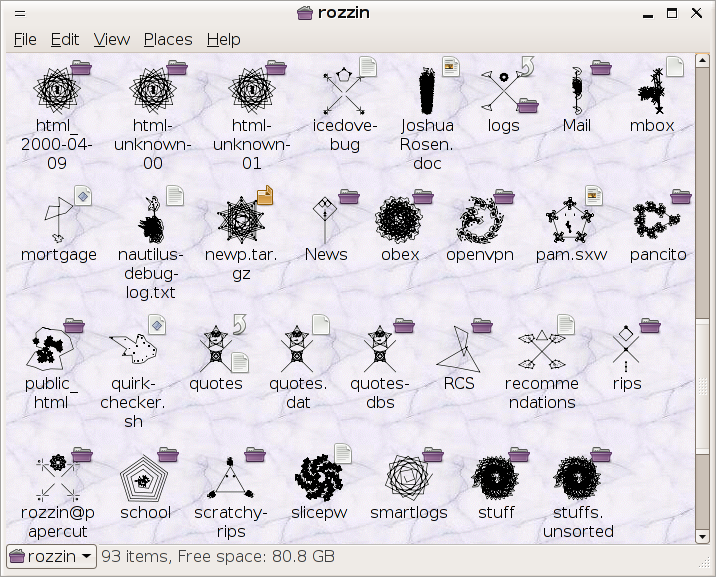Click the "school" name label
Screen dimensions: 716x577
click(x=145, y=512)
